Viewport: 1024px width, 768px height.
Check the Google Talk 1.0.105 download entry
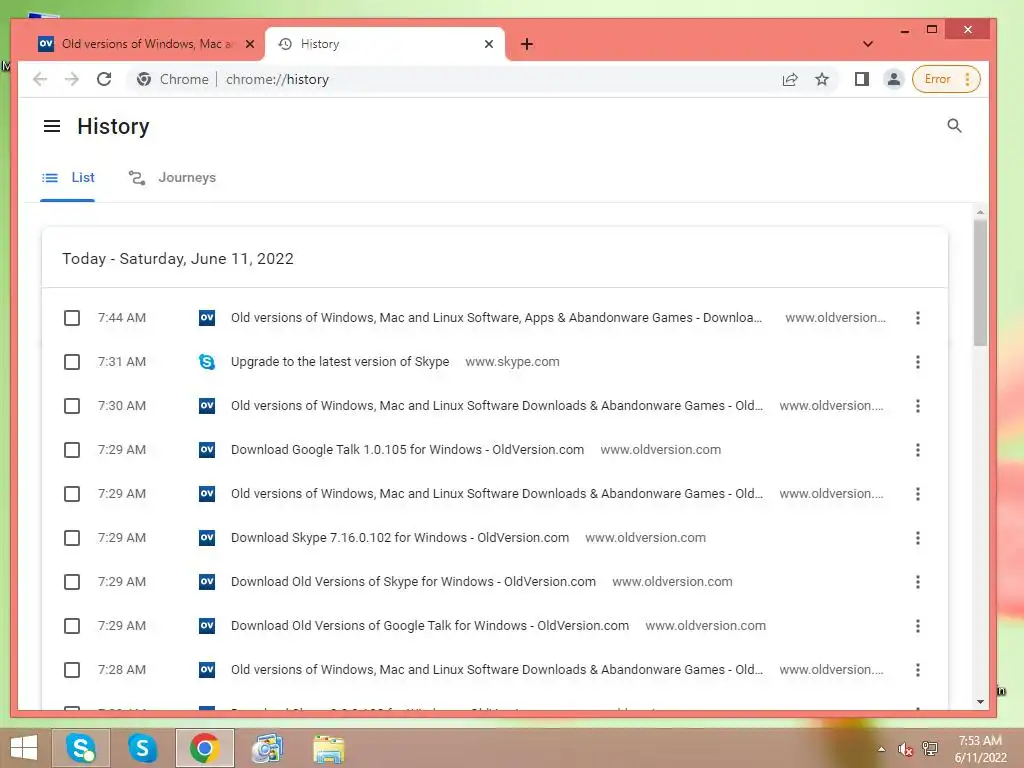coord(72,450)
